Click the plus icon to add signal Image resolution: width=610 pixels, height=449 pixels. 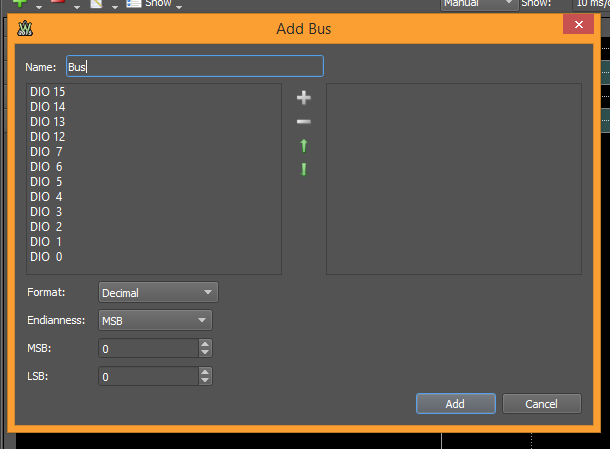(x=304, y=98)
